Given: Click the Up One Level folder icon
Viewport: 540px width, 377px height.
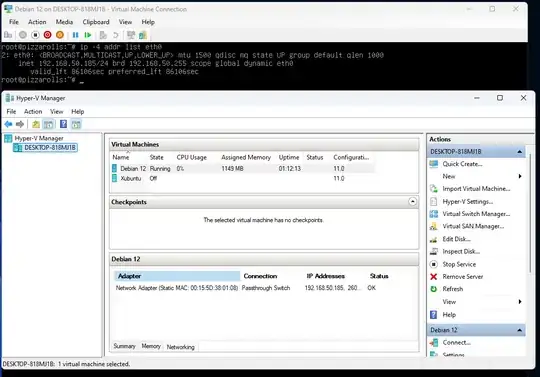Looking at the screenshot, I should pos(36,124).
